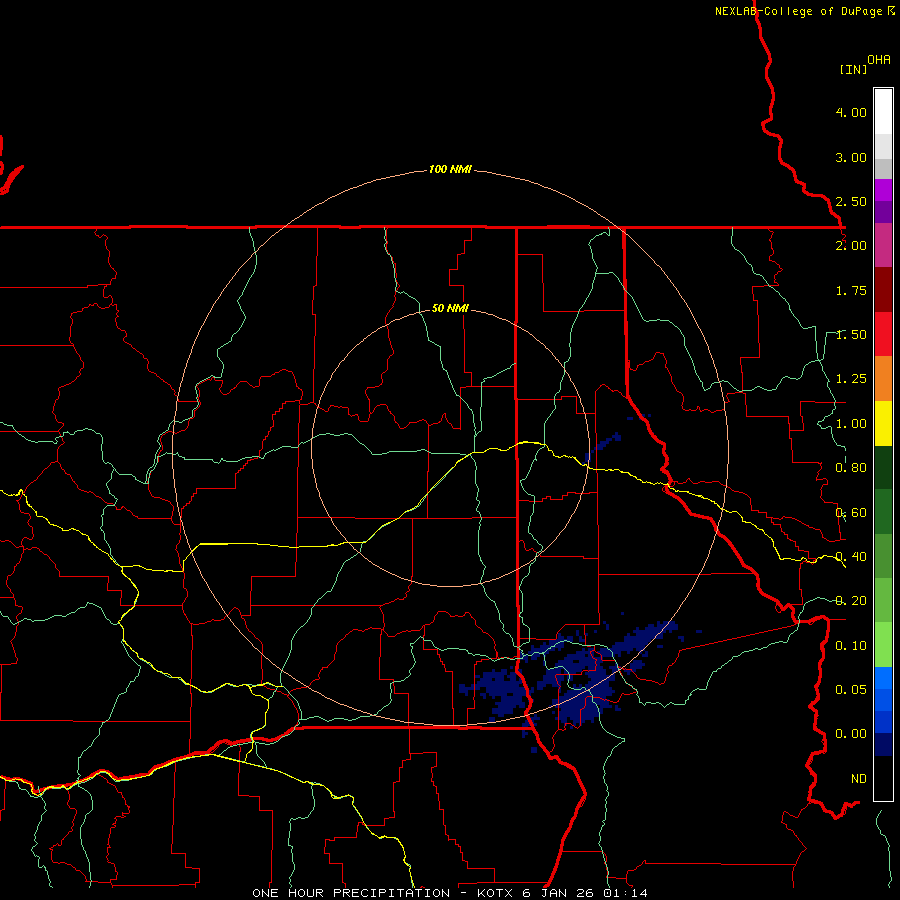Click the magenta legend swatch beside 2.50
This screenshot has width=900, height=900.
883,190
